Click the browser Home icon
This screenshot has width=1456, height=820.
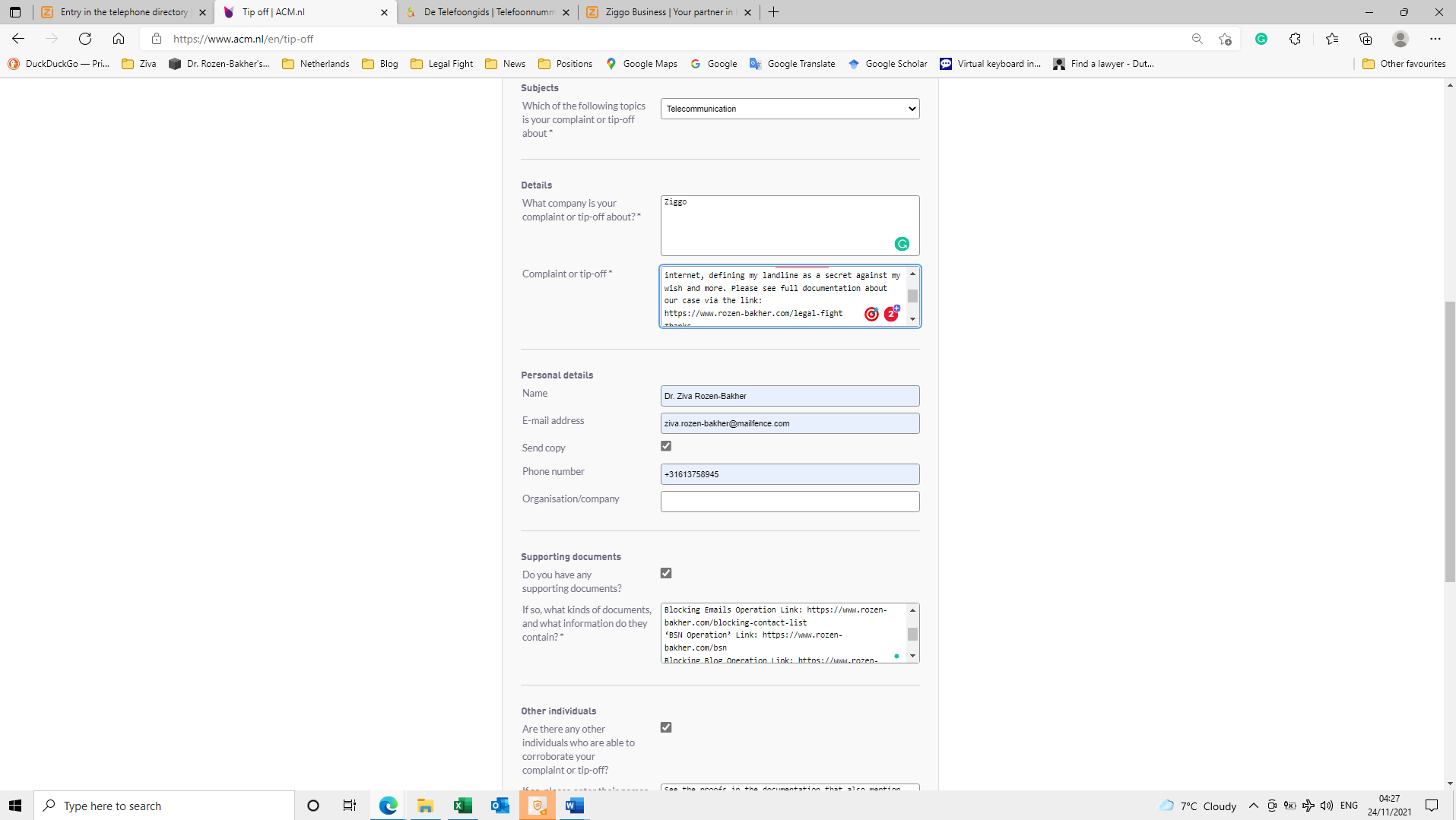pos(119,39)
